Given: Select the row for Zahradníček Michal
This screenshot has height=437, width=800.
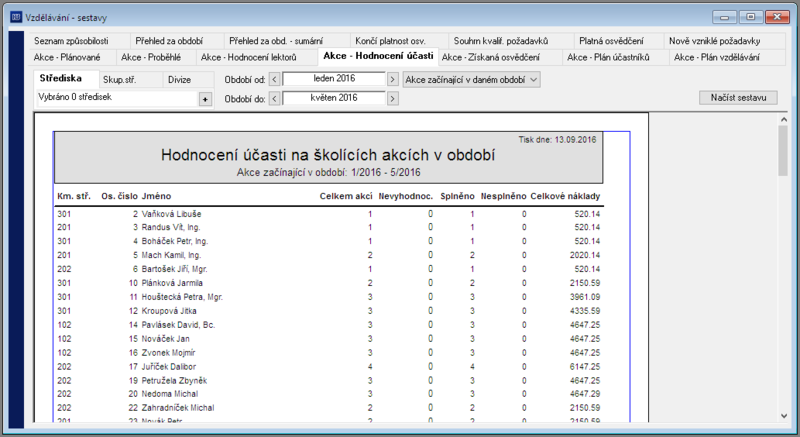Looking at the screenshot, I should tap(329, 408).
